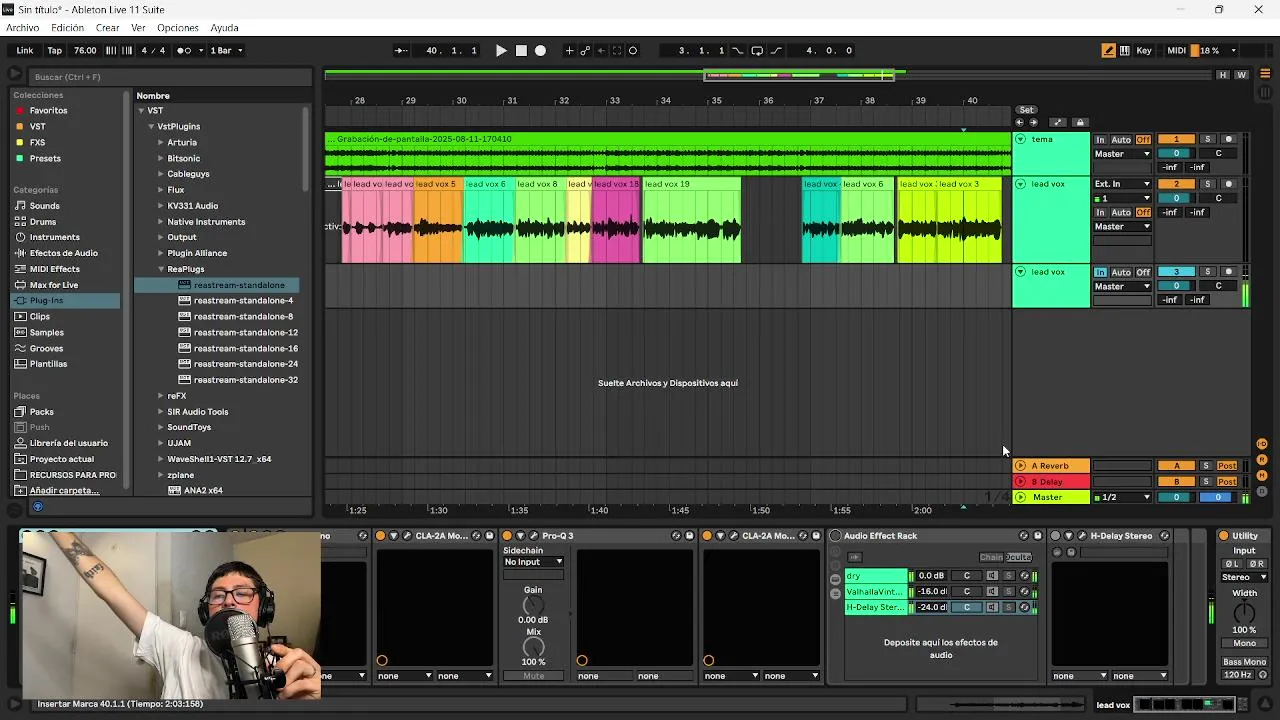Viewport: 1280px width, 720px height.
Task: Arm the tema track for recording
Action: 1229,140
